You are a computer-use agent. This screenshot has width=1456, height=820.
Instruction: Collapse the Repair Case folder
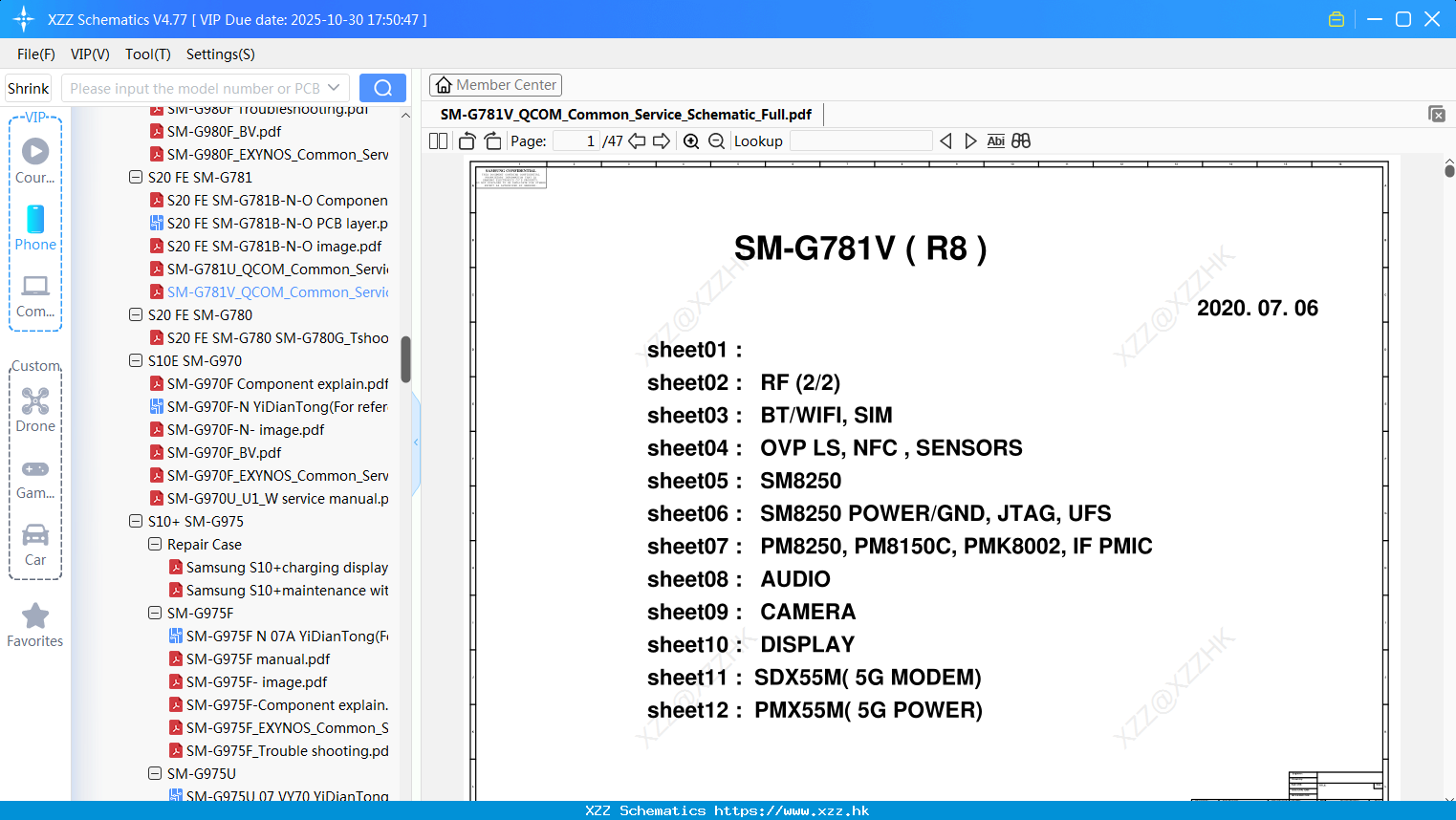155,544
